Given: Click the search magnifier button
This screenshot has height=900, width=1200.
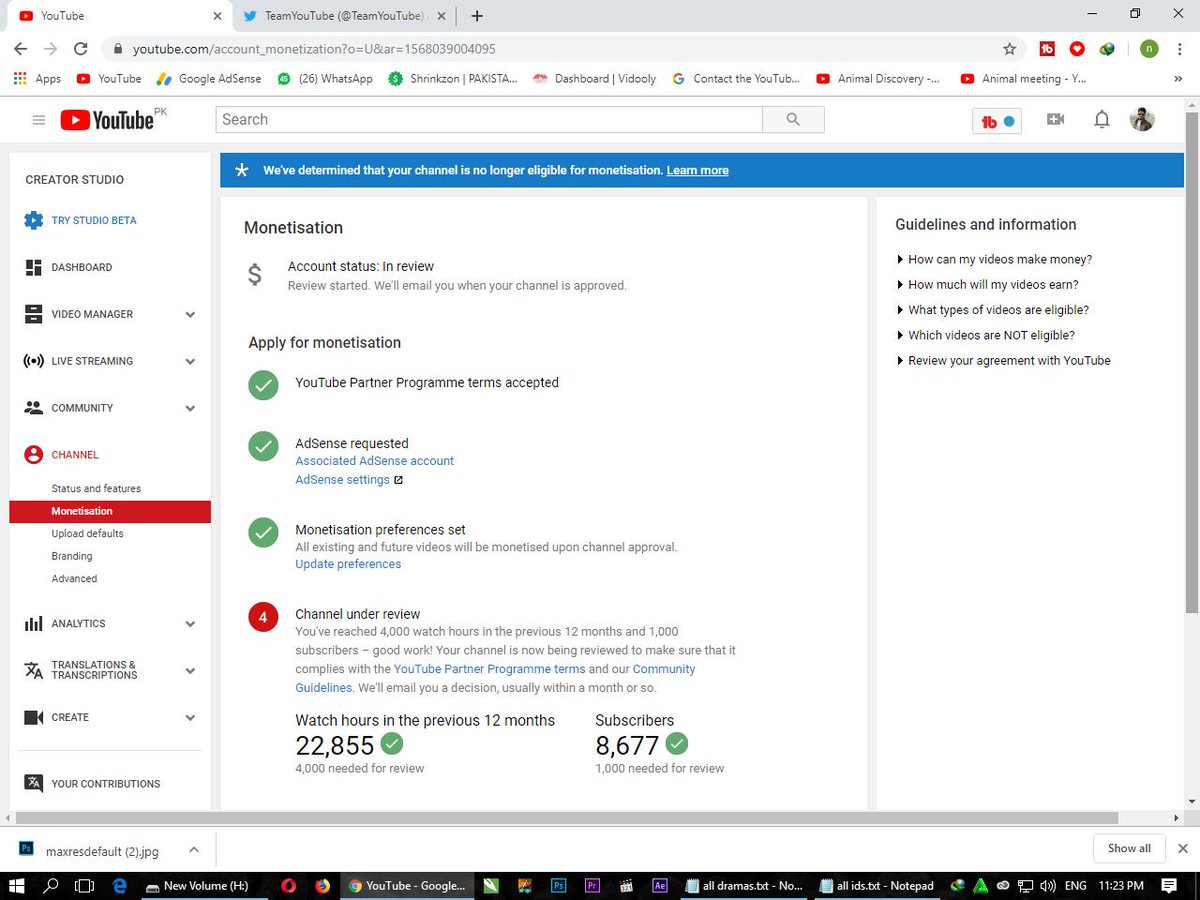Looking at the screenshot, I should pyautogui.click(x=793, y=120).
